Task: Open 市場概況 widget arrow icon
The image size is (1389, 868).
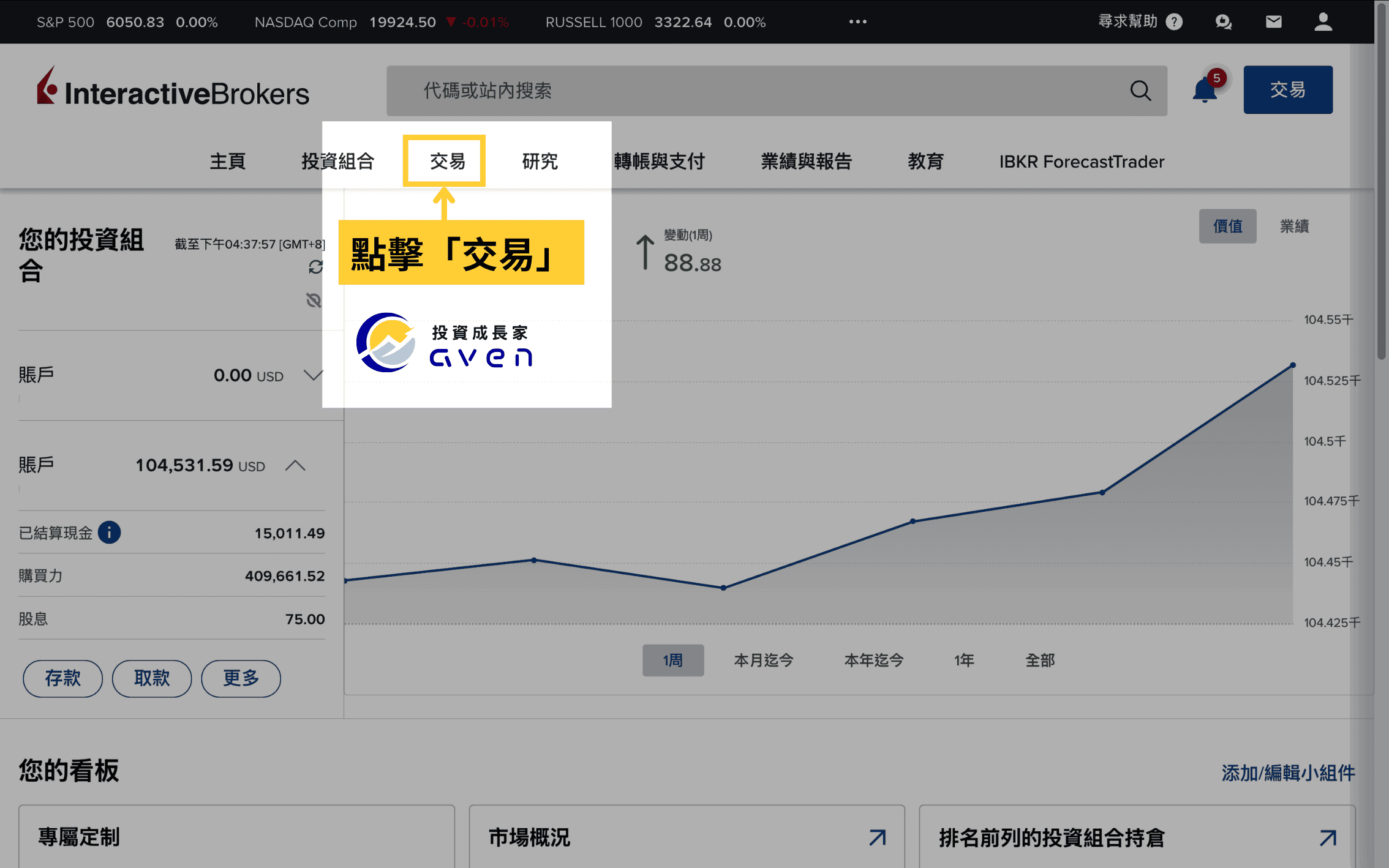Action: [x=878, y=837]
